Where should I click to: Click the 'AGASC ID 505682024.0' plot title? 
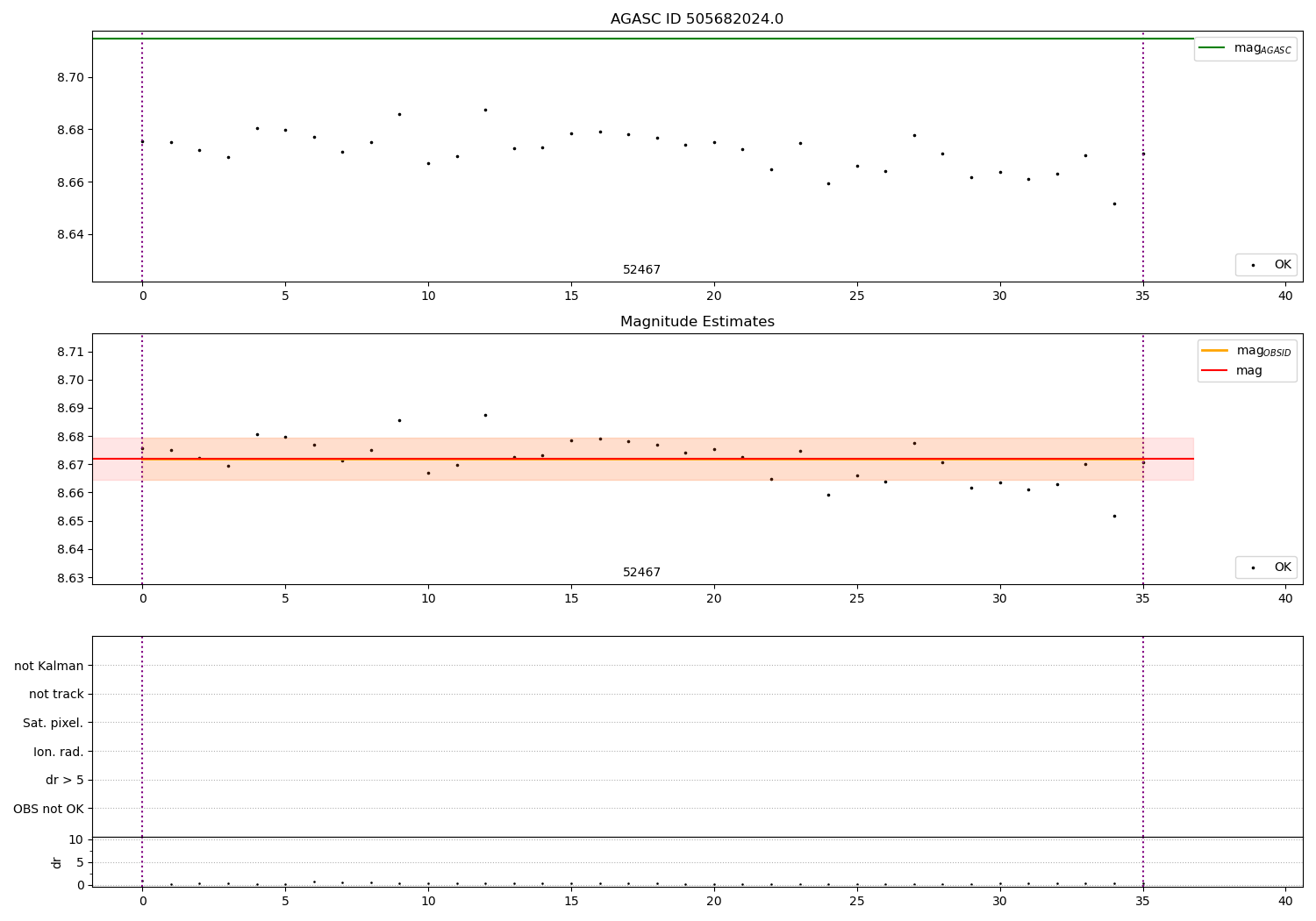pos(697,19)
